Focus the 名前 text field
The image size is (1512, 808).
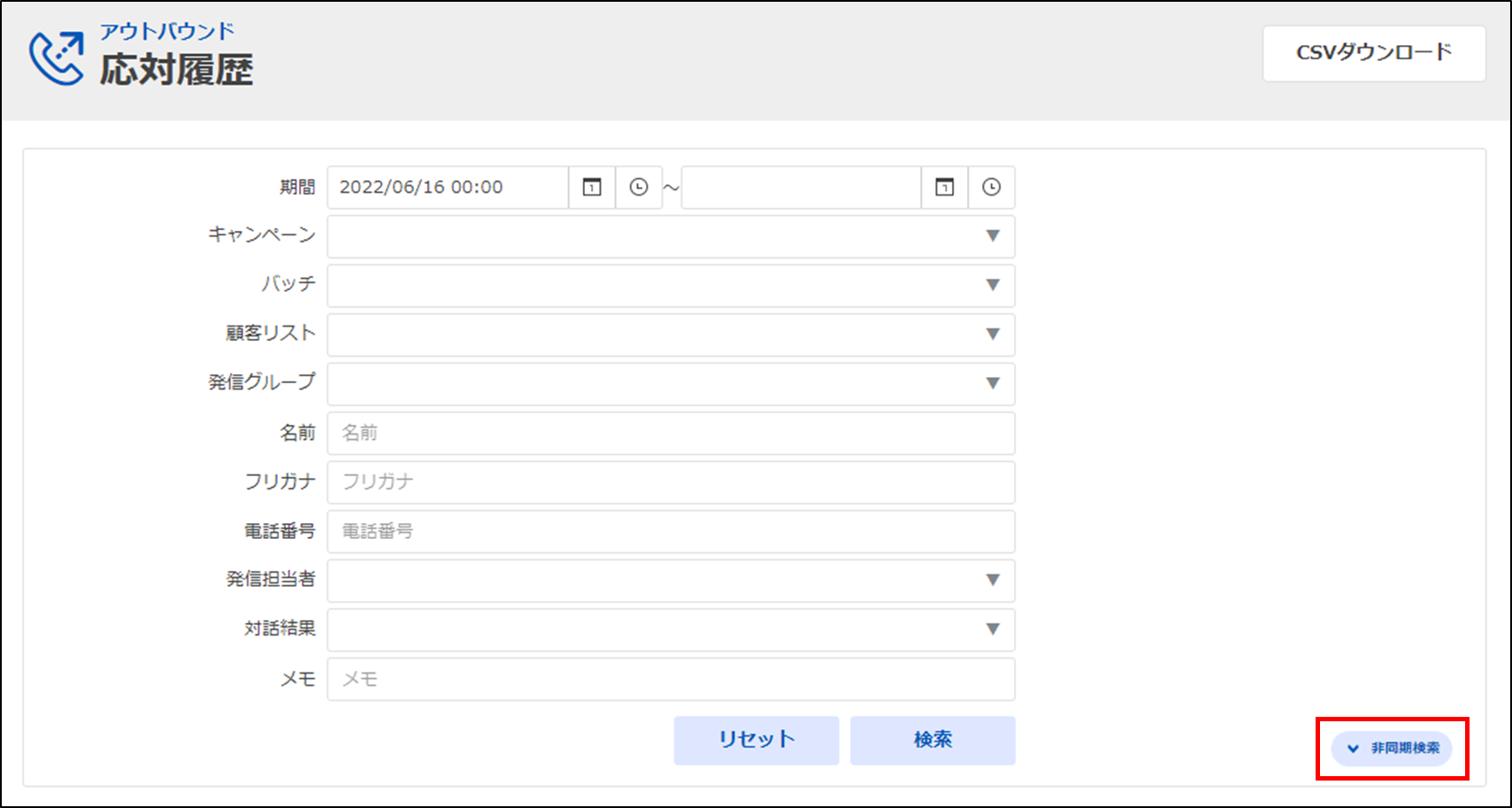(x=671, y=433)
